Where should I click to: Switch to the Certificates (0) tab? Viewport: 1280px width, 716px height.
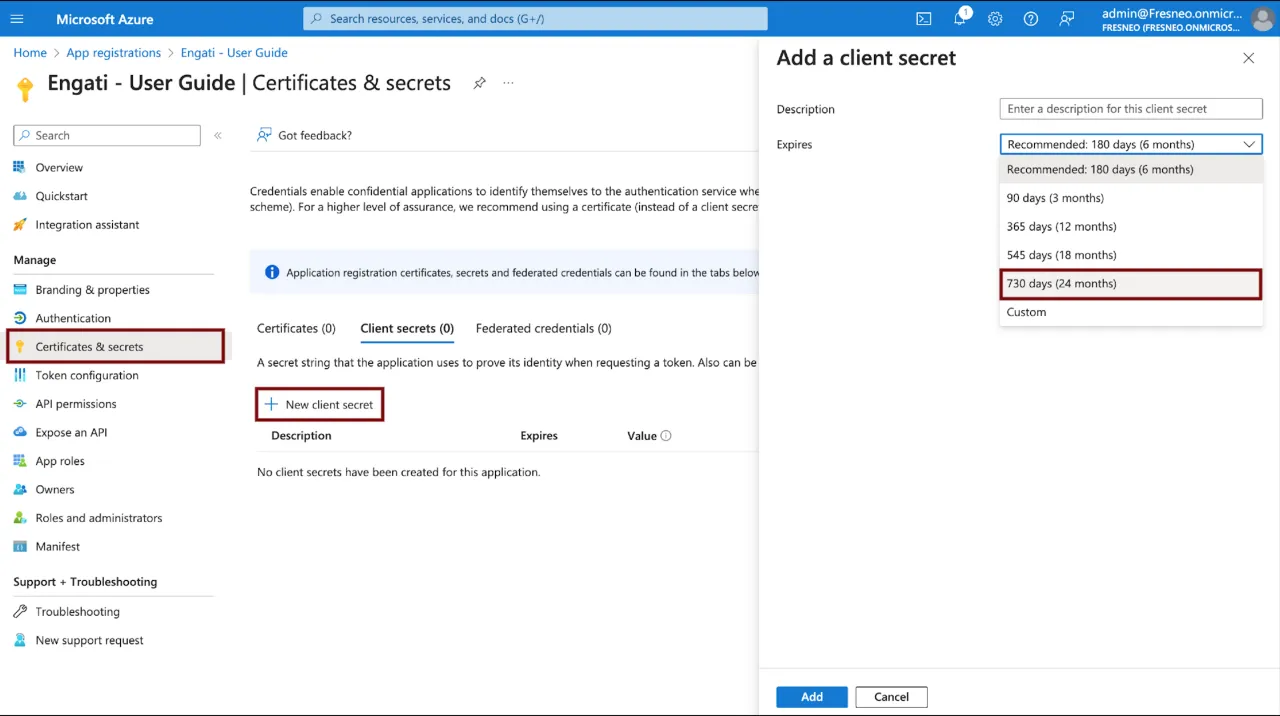coord(296,328)
